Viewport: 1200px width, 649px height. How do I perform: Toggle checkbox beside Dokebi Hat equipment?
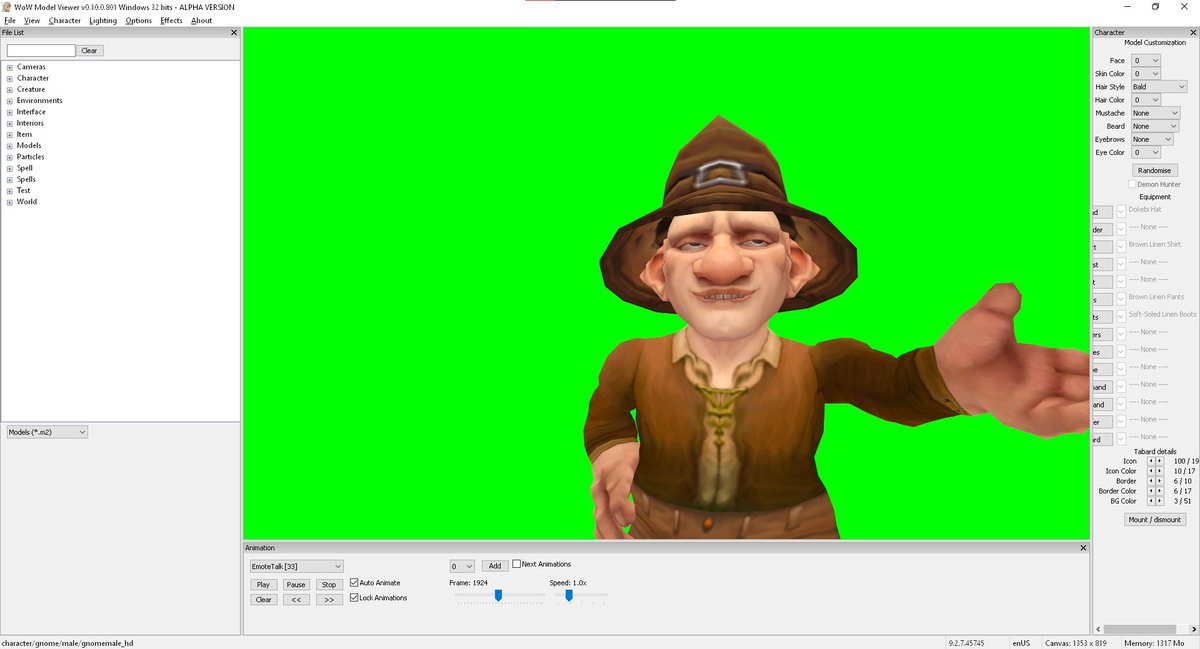click(1121, 210)
